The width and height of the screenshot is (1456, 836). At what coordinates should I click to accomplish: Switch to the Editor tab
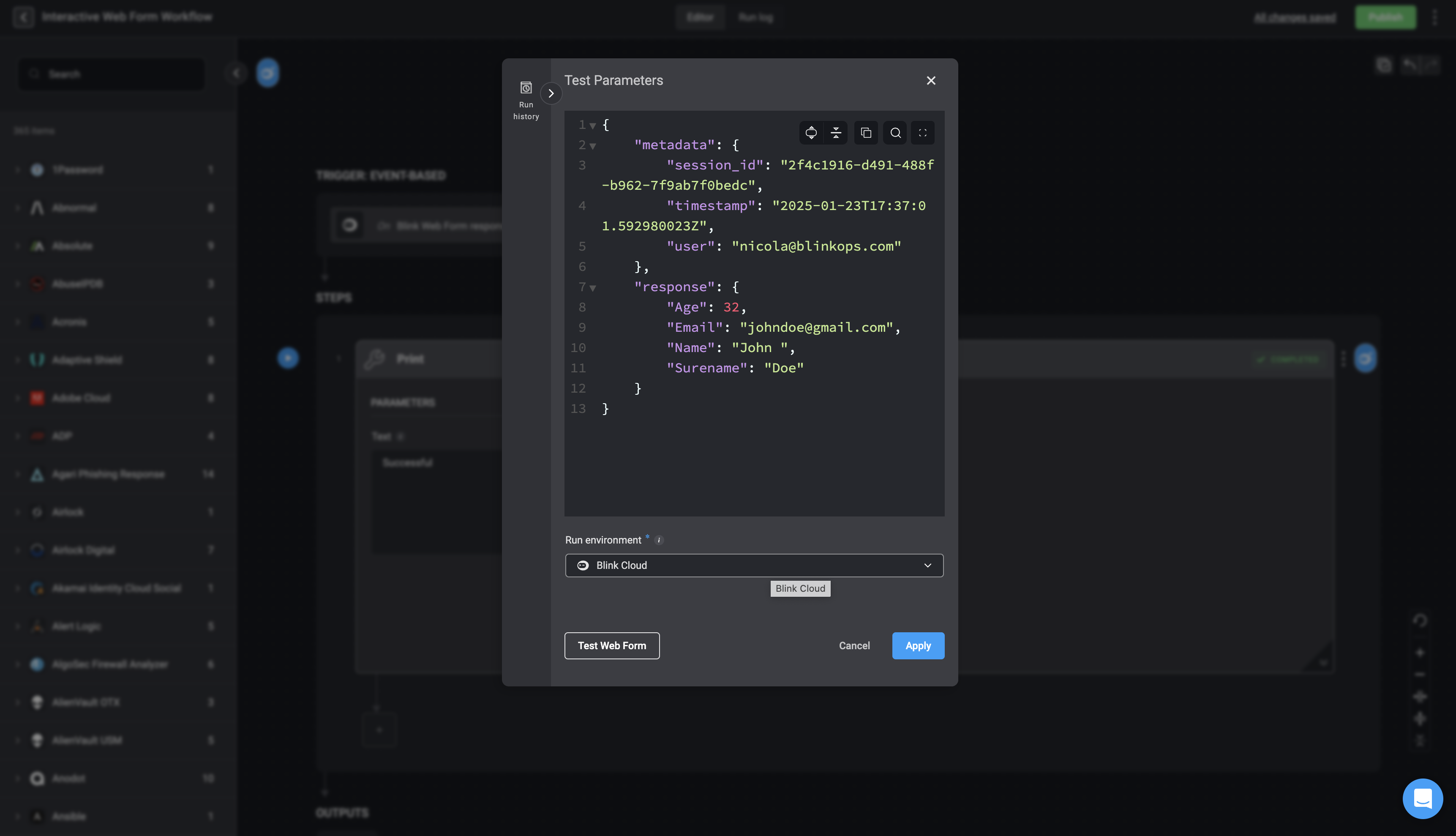pyautogui.click(x=700, y=17)
